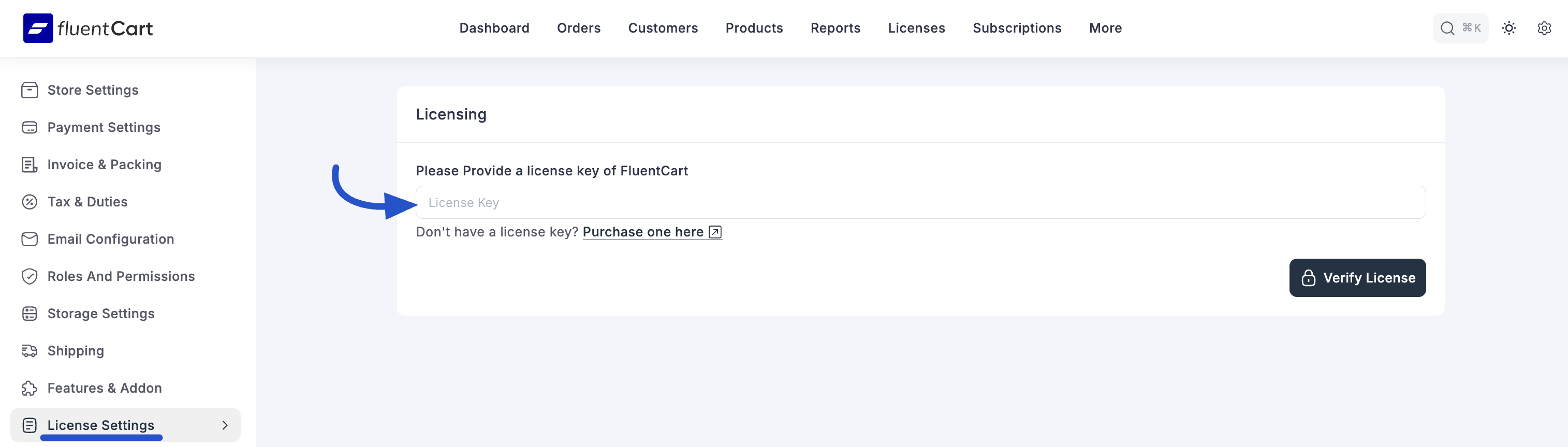Open the Orders menu item
Screen dimensions: 1568x447
pyautogui.click(x=578, y=27)
